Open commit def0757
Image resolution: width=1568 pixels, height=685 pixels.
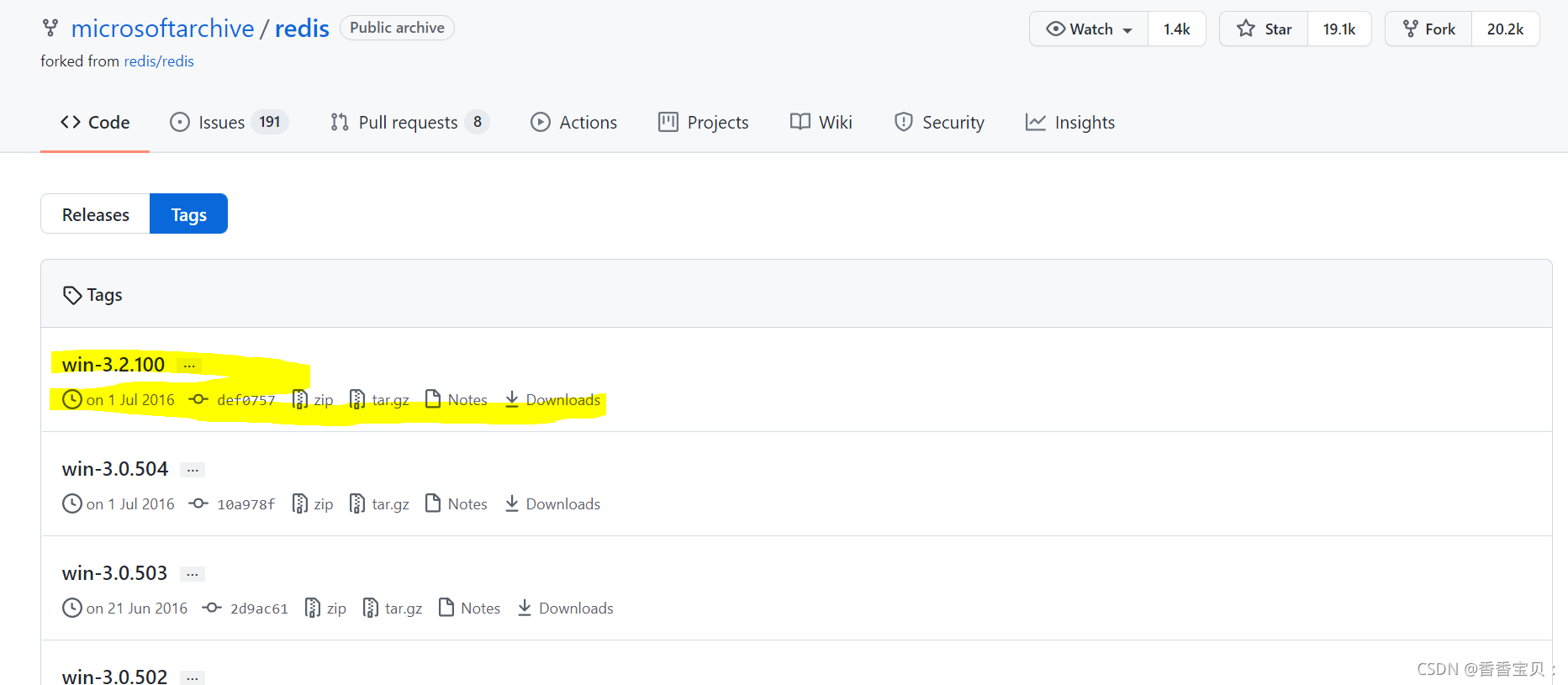click(246, 400)
